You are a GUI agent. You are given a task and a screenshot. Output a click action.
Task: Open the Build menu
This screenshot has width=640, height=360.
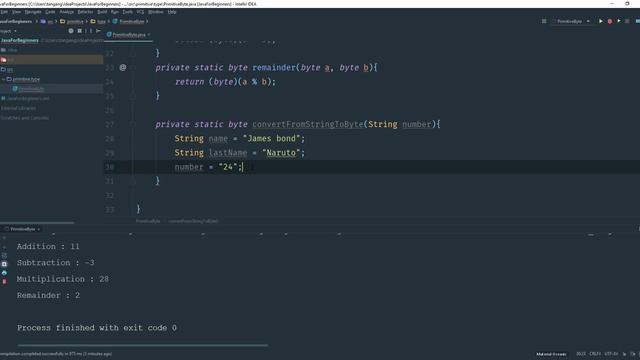tap(102, 12)
